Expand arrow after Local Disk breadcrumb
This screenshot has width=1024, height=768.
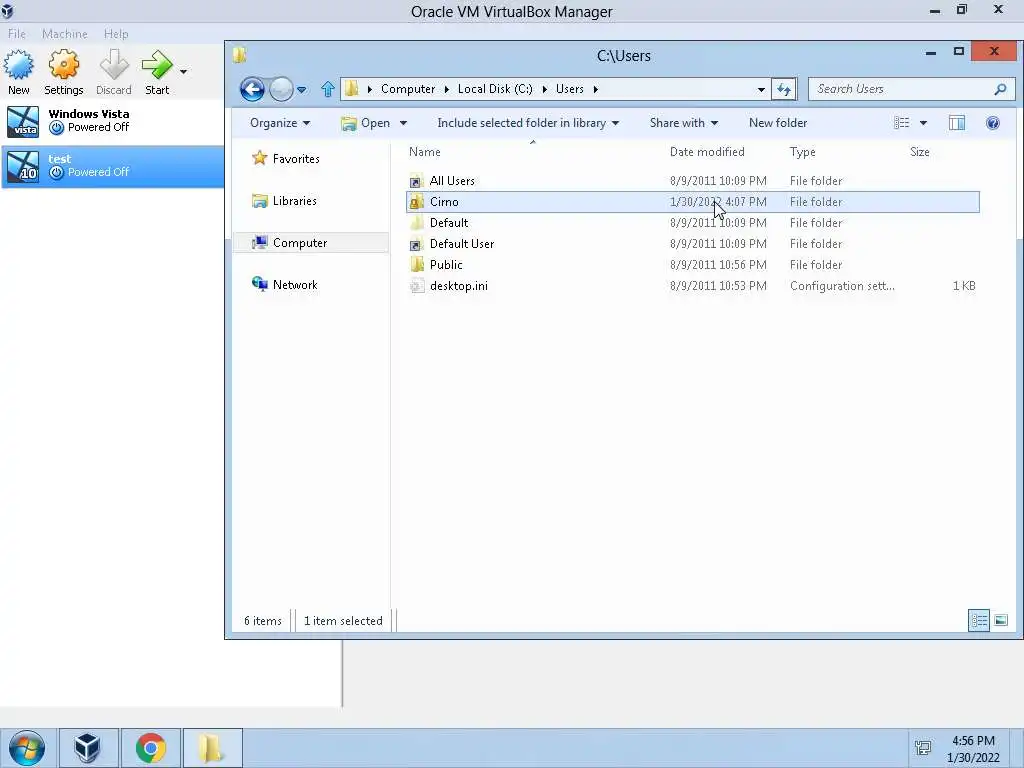[x=545, y=89]
